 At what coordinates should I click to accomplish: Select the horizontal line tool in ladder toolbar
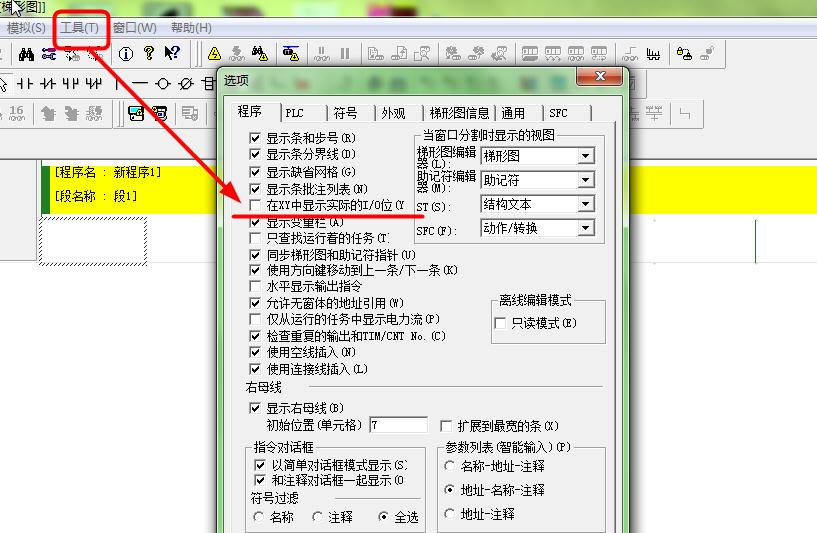pos(139,82)
